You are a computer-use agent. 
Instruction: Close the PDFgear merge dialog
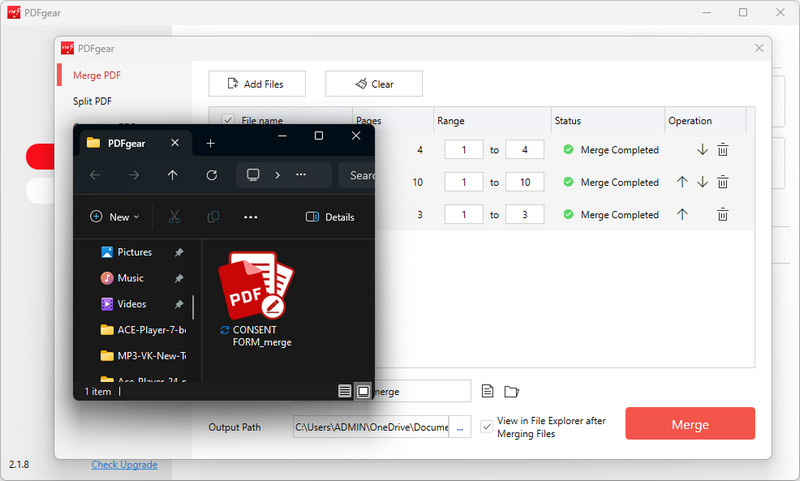(x=759, y=48)
